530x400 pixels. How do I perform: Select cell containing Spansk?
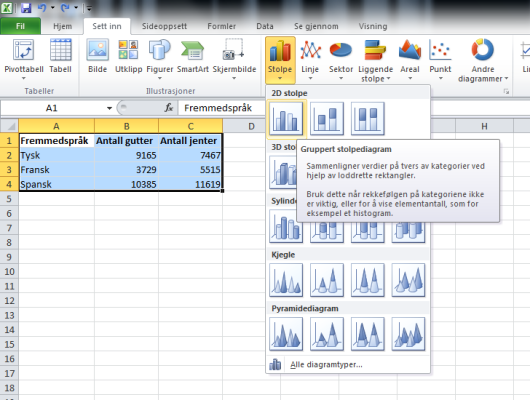click(x=56, y=184)
